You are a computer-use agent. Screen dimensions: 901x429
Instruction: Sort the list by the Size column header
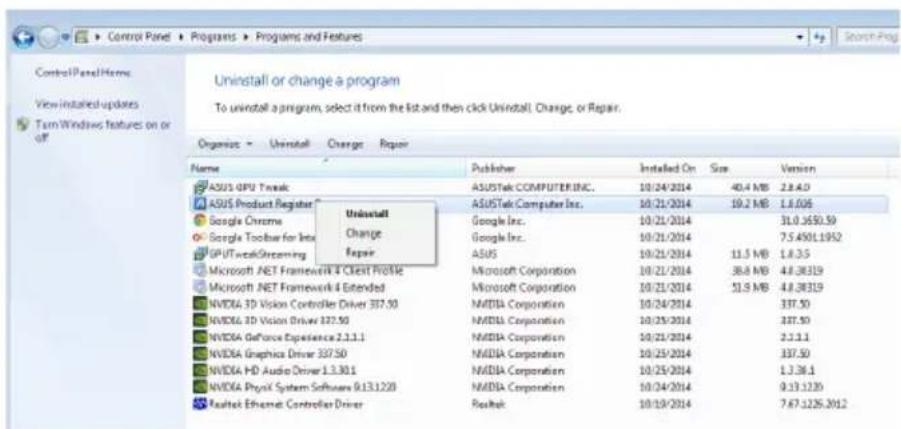[741, 169]
